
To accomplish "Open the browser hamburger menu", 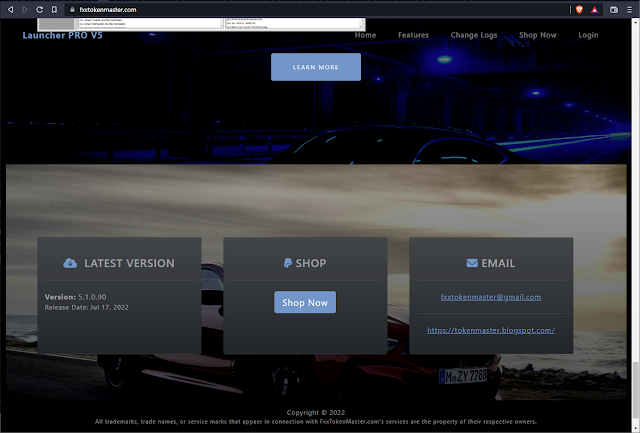I will (629, 9).
